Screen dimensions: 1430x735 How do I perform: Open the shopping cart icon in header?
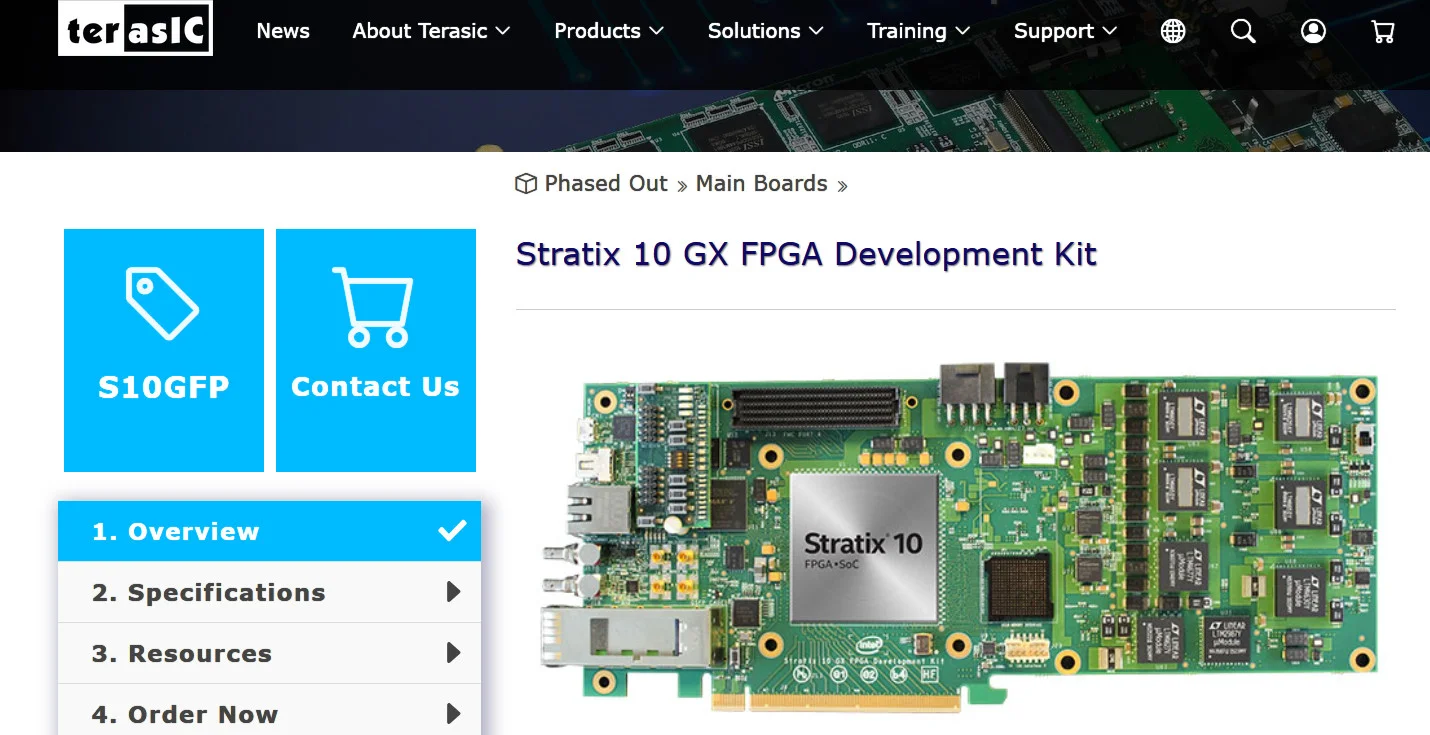[x=1383, y=31]
